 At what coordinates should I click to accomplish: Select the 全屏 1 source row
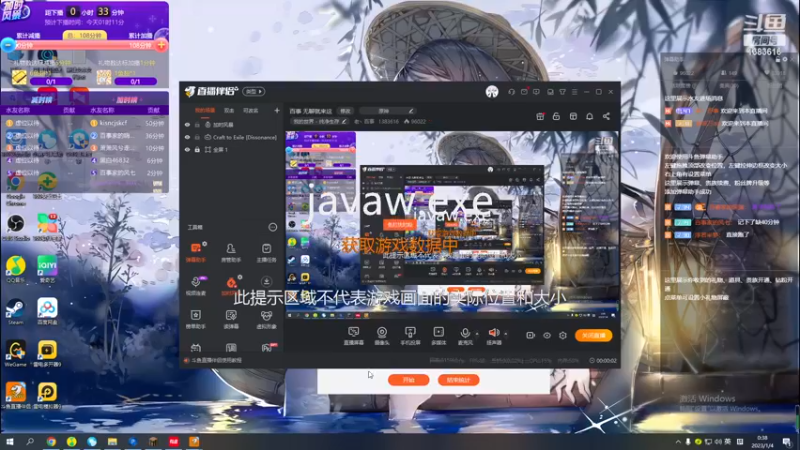tap(231, 149)
